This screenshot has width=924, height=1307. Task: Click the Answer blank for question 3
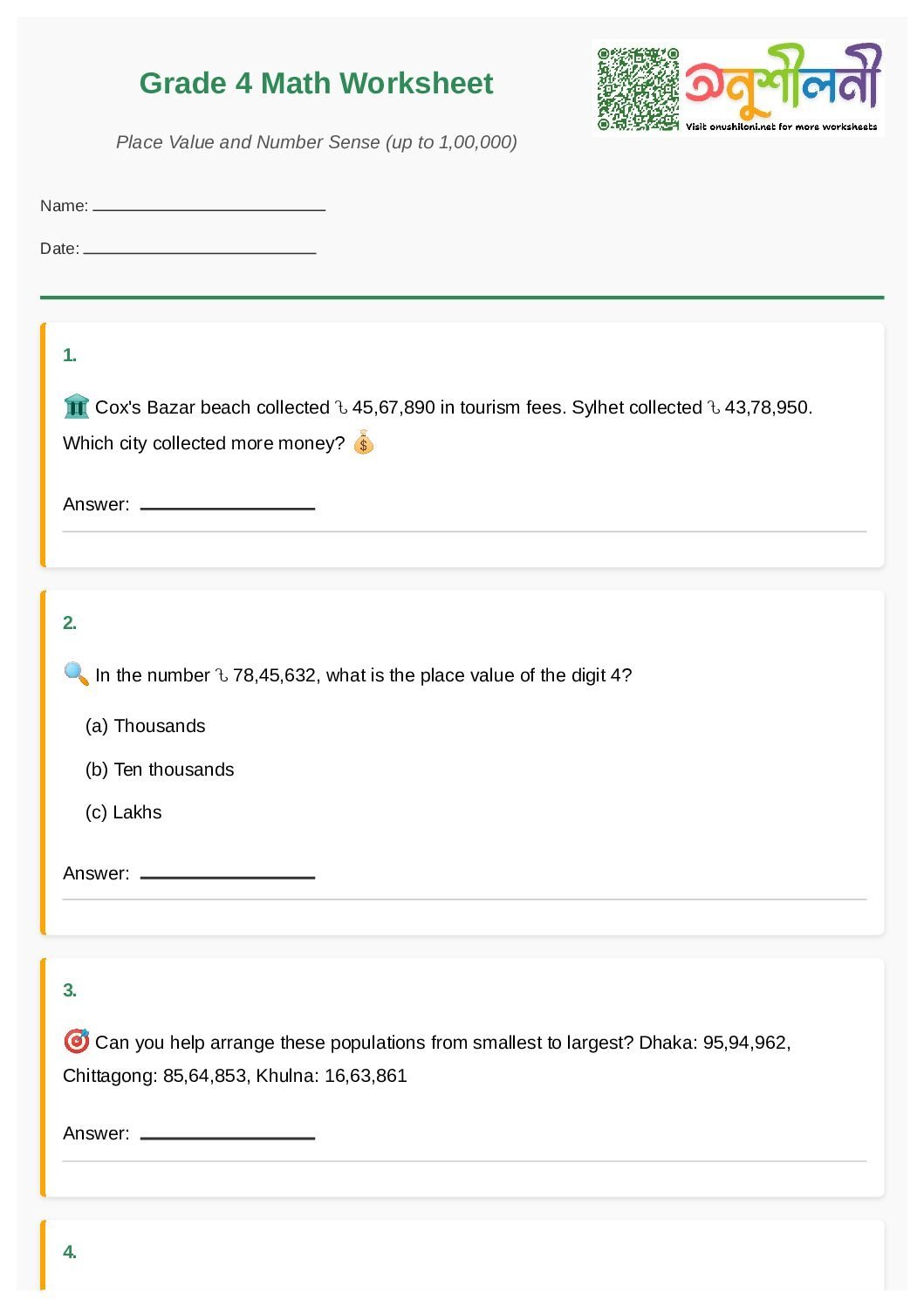click(227, 1135)
